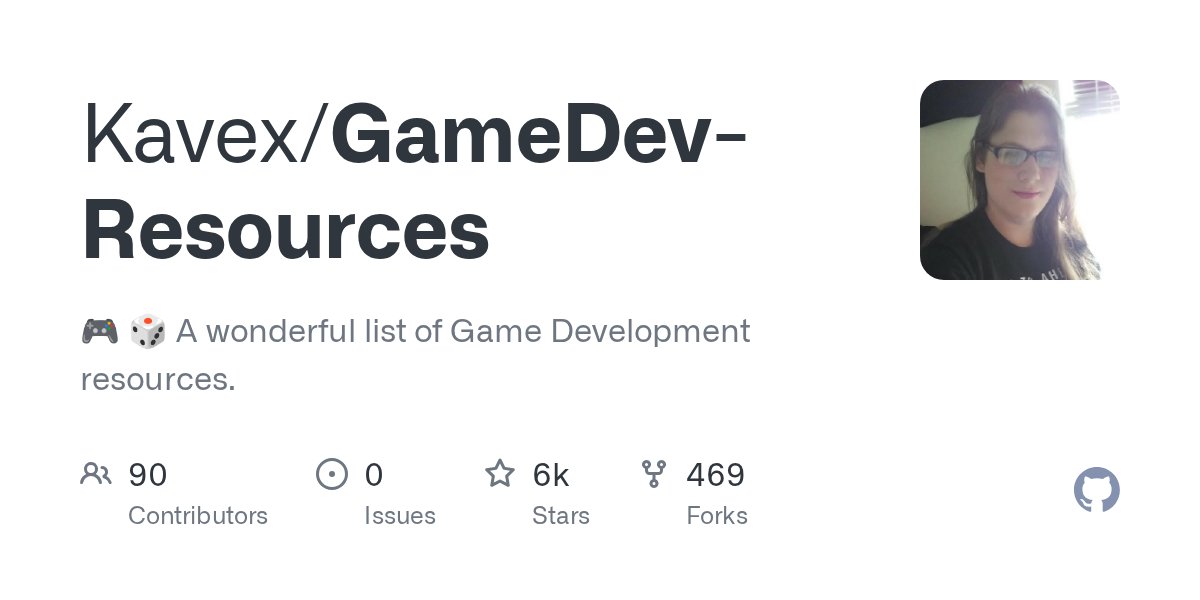
Task: Click the fork icon
Action: click(x=654, y=474)
